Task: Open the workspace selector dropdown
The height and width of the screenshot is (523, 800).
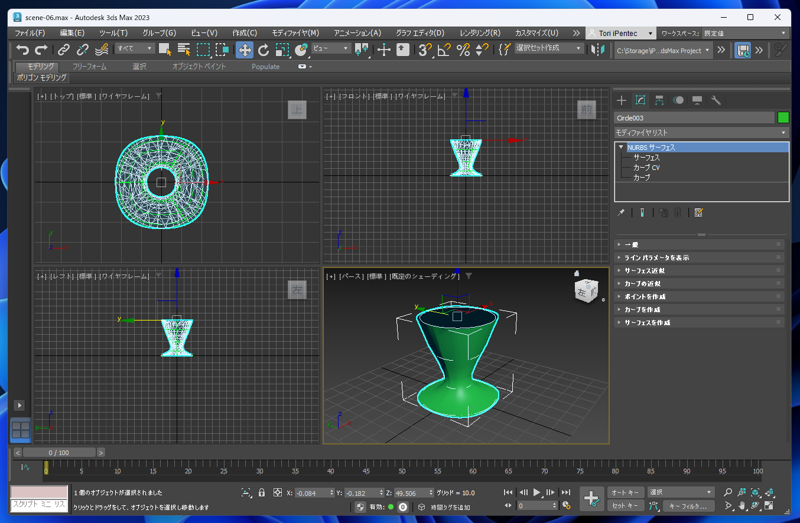Action: click(x=745, y=33)
